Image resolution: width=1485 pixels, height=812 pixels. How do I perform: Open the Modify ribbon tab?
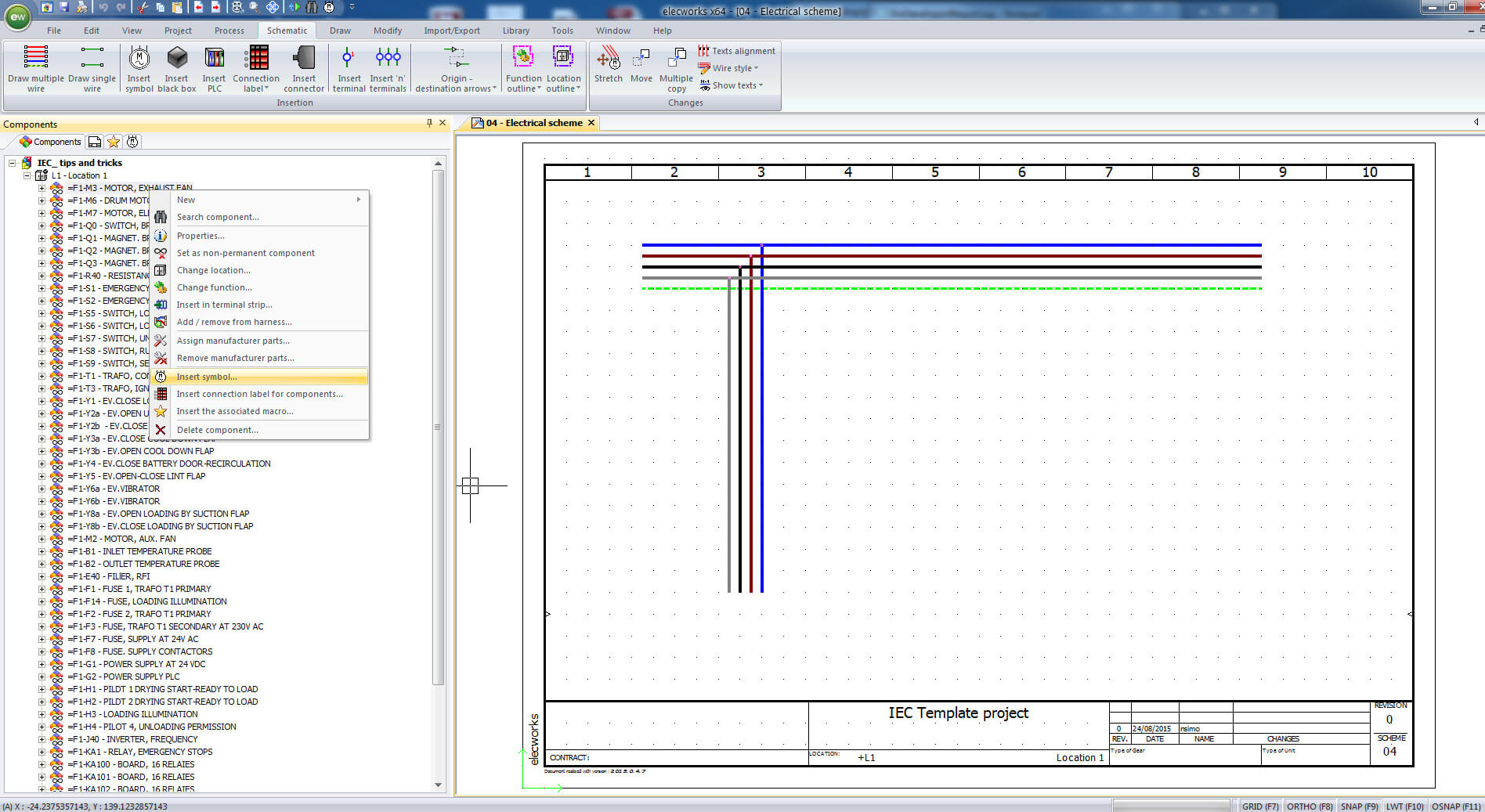point(387,31)
